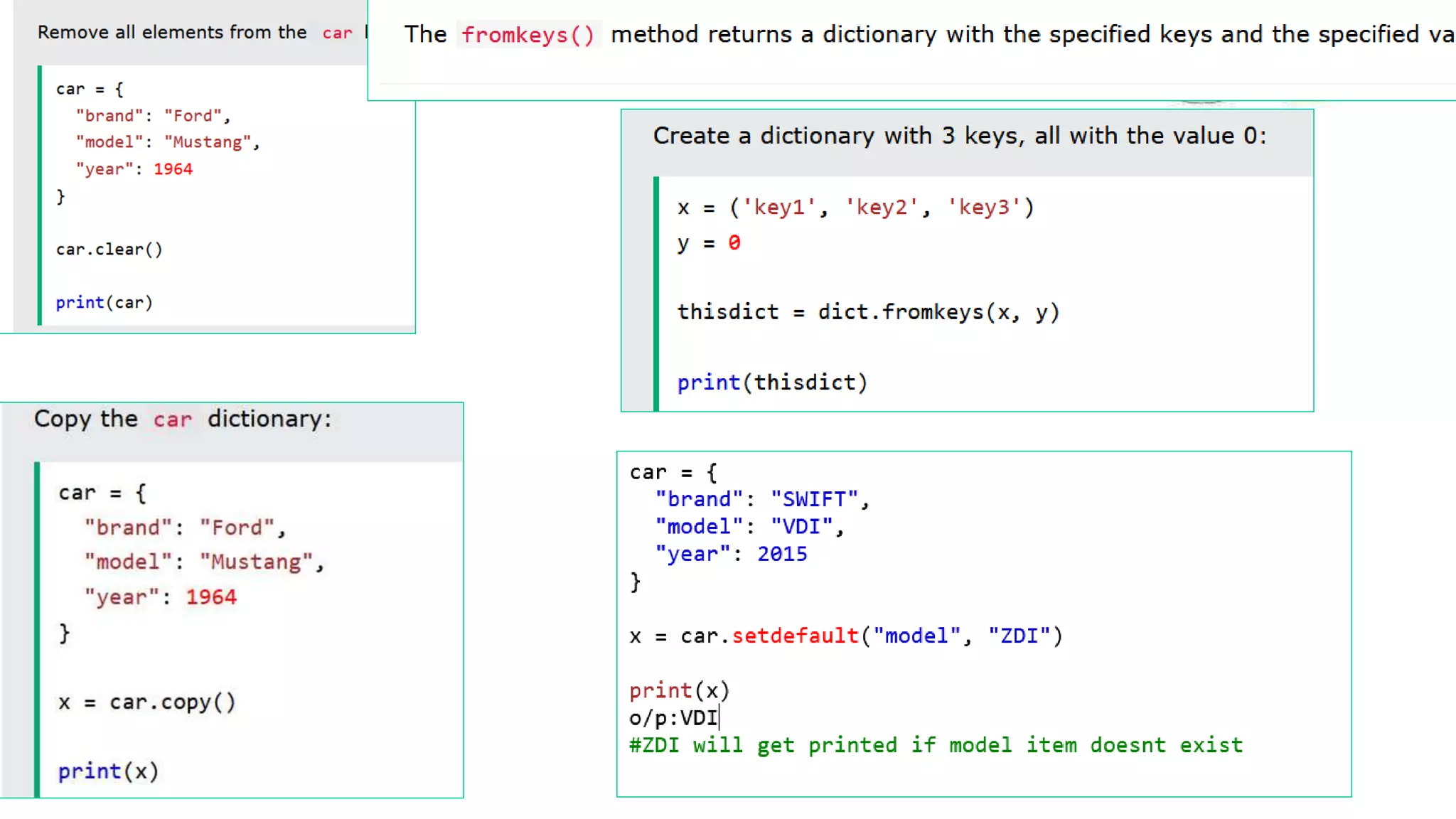Click print(car) in clear example
This screenshot has width=1456, height=819.
point(104,303)
